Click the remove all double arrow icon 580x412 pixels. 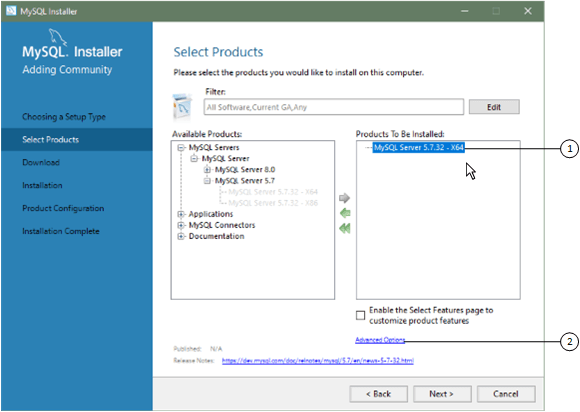click(x=345, y=228)
